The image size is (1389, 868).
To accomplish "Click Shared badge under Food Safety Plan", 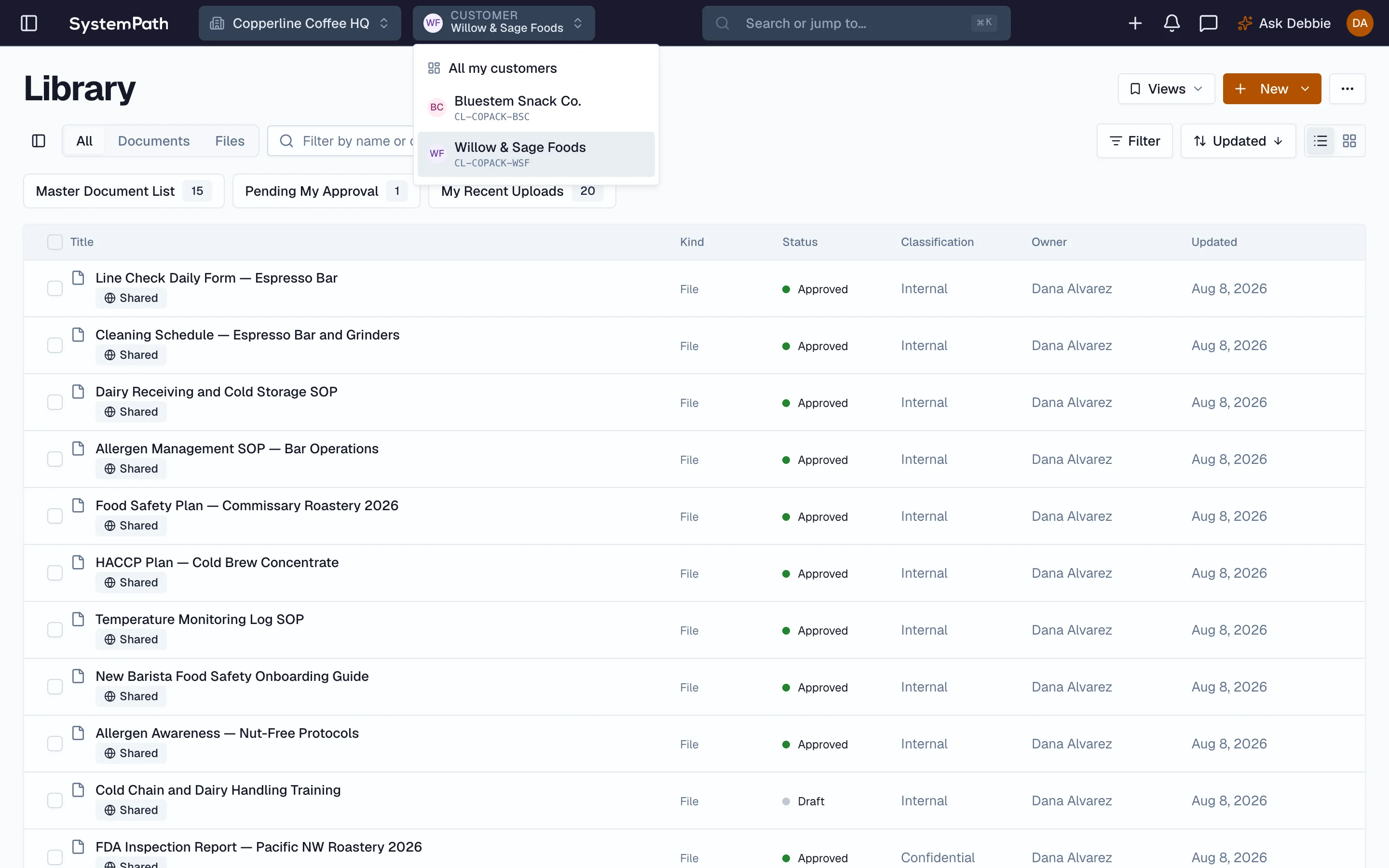I will click(x=131, y=525).
